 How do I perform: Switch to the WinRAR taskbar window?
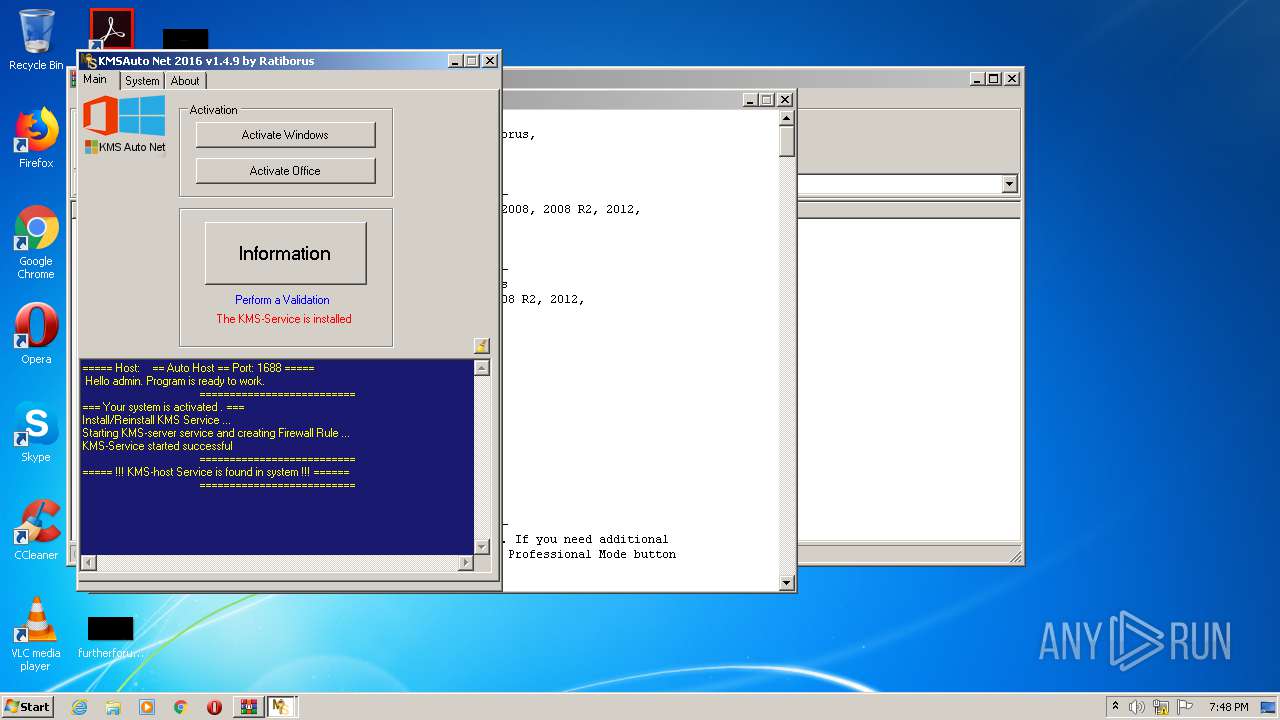pyautogui.click(x=249, y=707)
